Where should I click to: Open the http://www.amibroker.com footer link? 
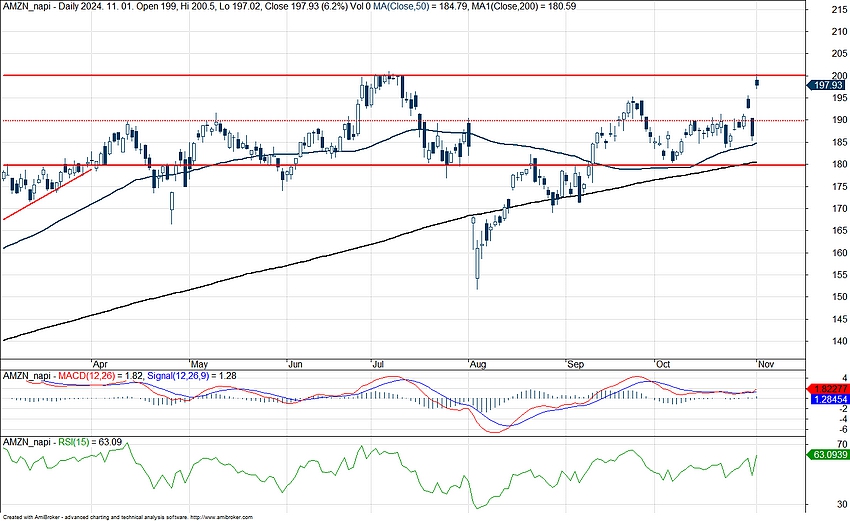222,518
